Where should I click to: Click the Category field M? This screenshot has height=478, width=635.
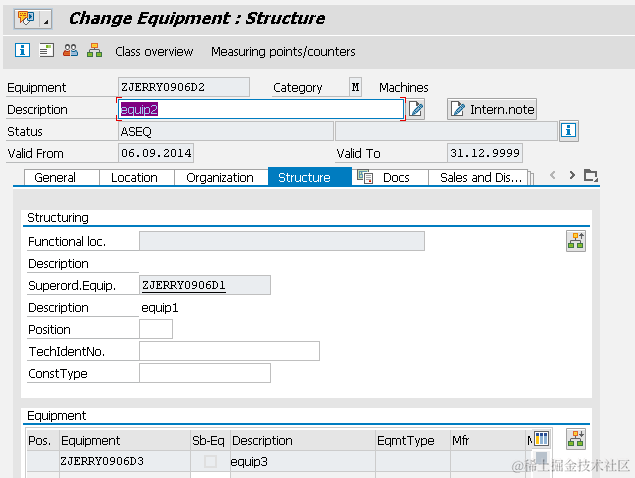pyautogui.click(x=355, y=87)
